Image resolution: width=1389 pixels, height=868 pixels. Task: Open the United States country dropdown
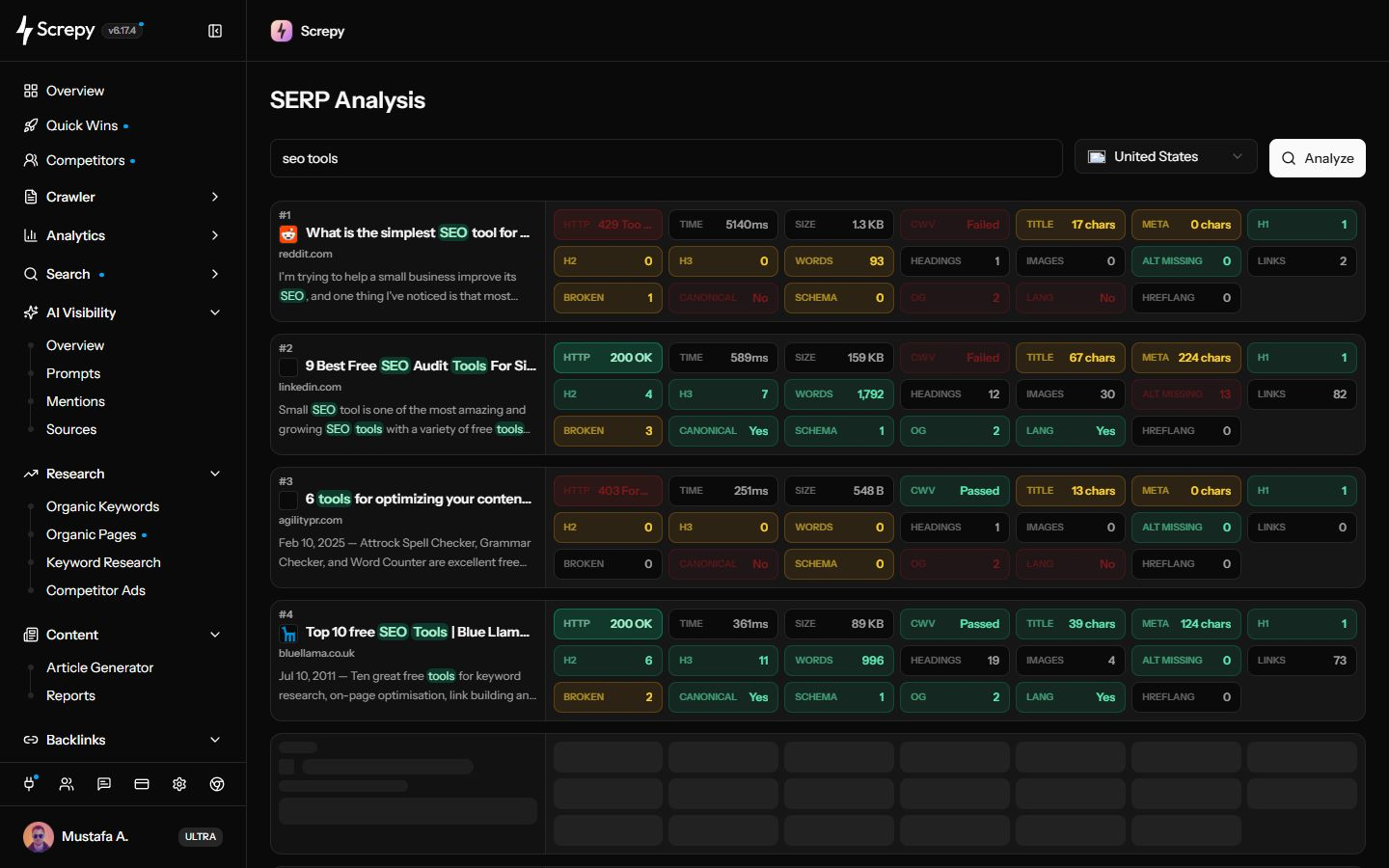click(1165, 156)
